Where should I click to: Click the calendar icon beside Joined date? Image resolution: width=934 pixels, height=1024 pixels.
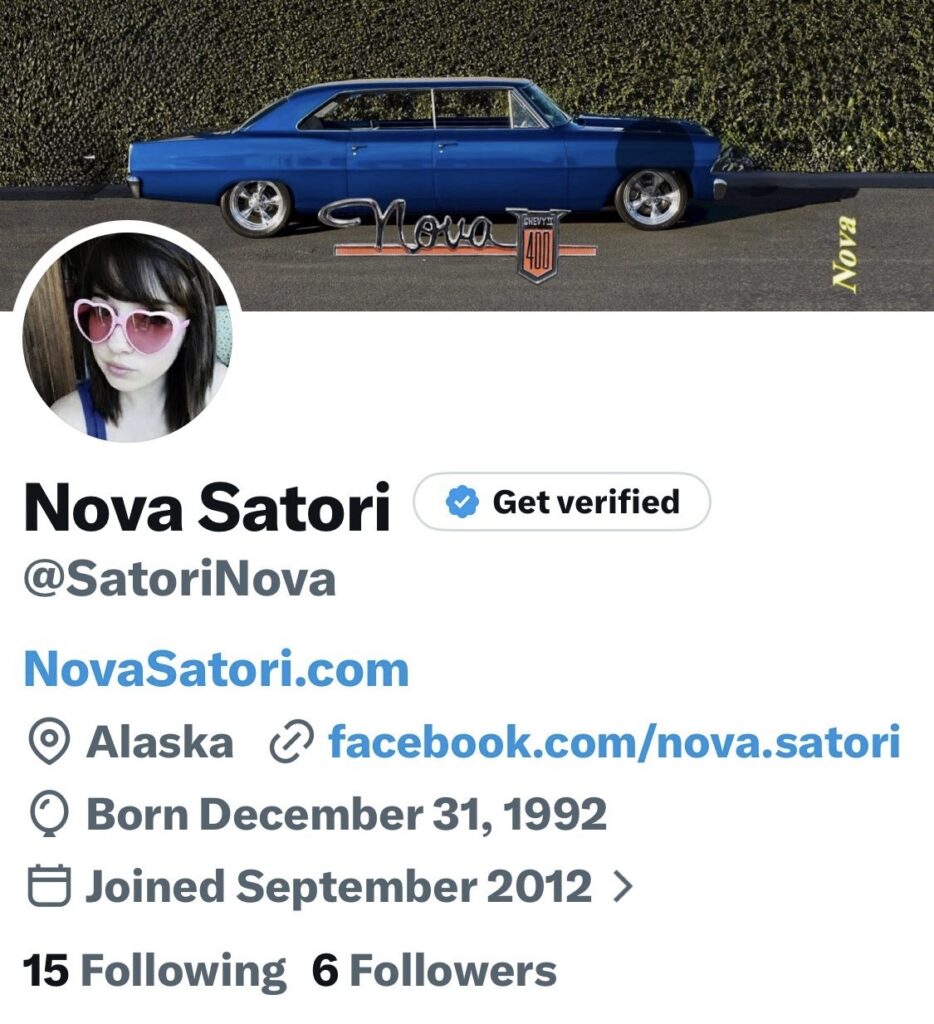[x=49, y=886]
